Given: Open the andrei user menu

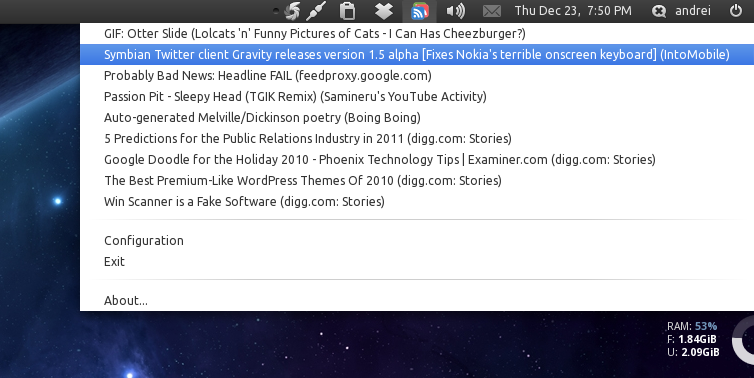Looking at the screenshot, I should coord(692,11).
